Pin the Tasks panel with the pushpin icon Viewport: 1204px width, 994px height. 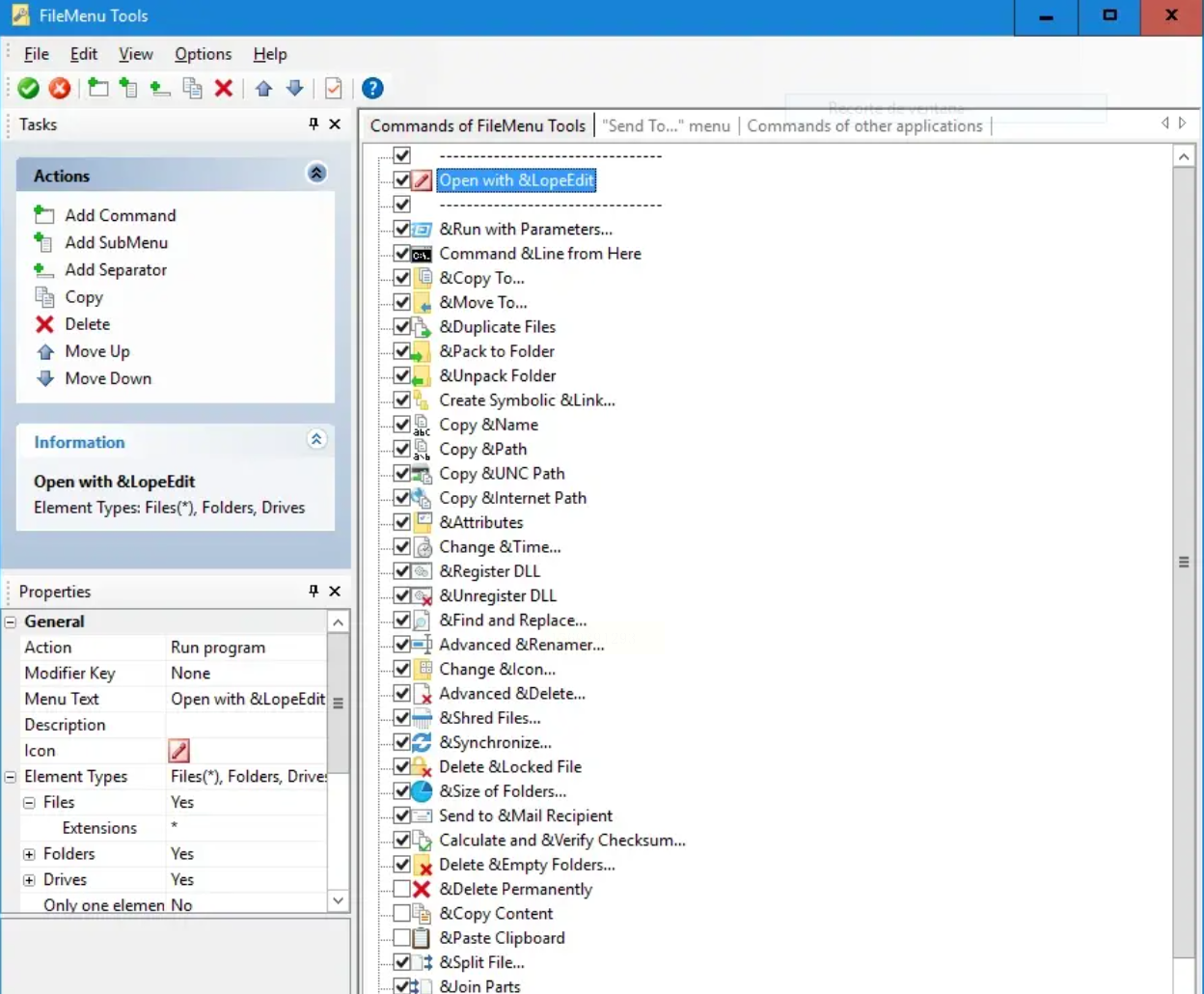[314, 124]
